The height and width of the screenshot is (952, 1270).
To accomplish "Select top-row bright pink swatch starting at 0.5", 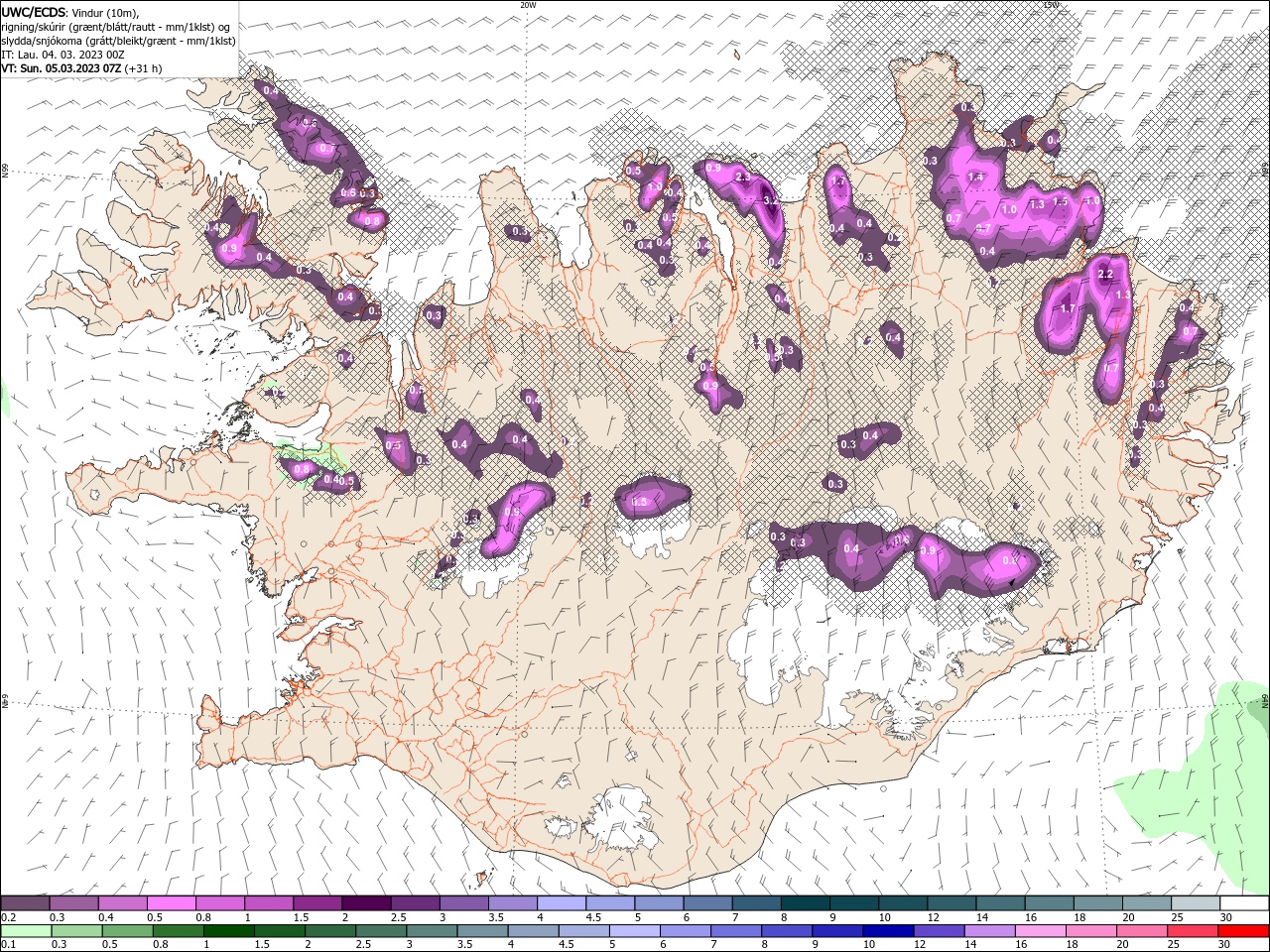I will 171,903.
